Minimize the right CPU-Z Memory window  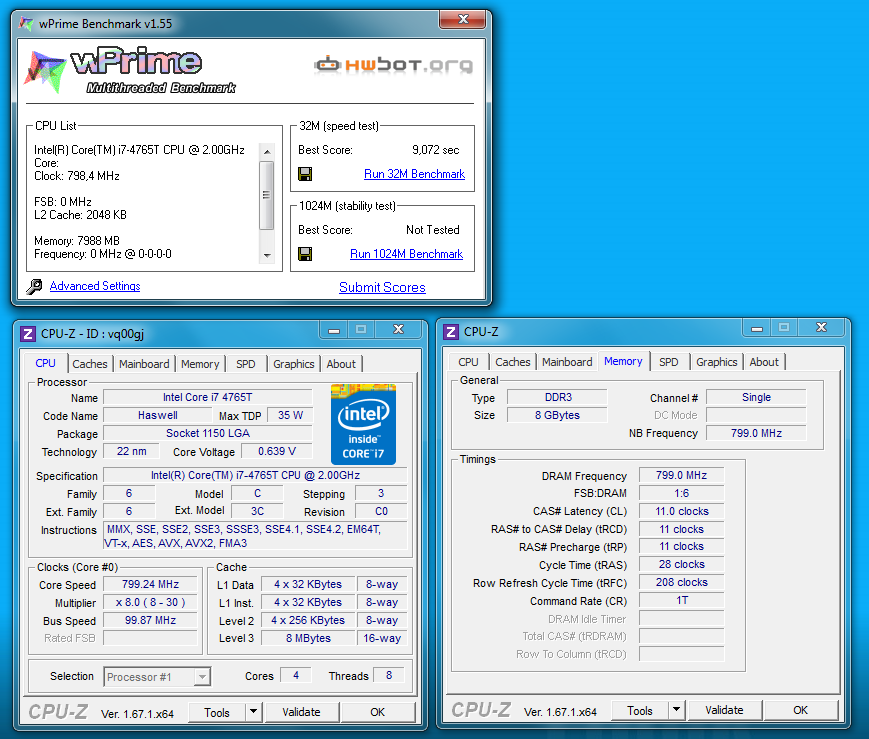(x=757, y=328)
